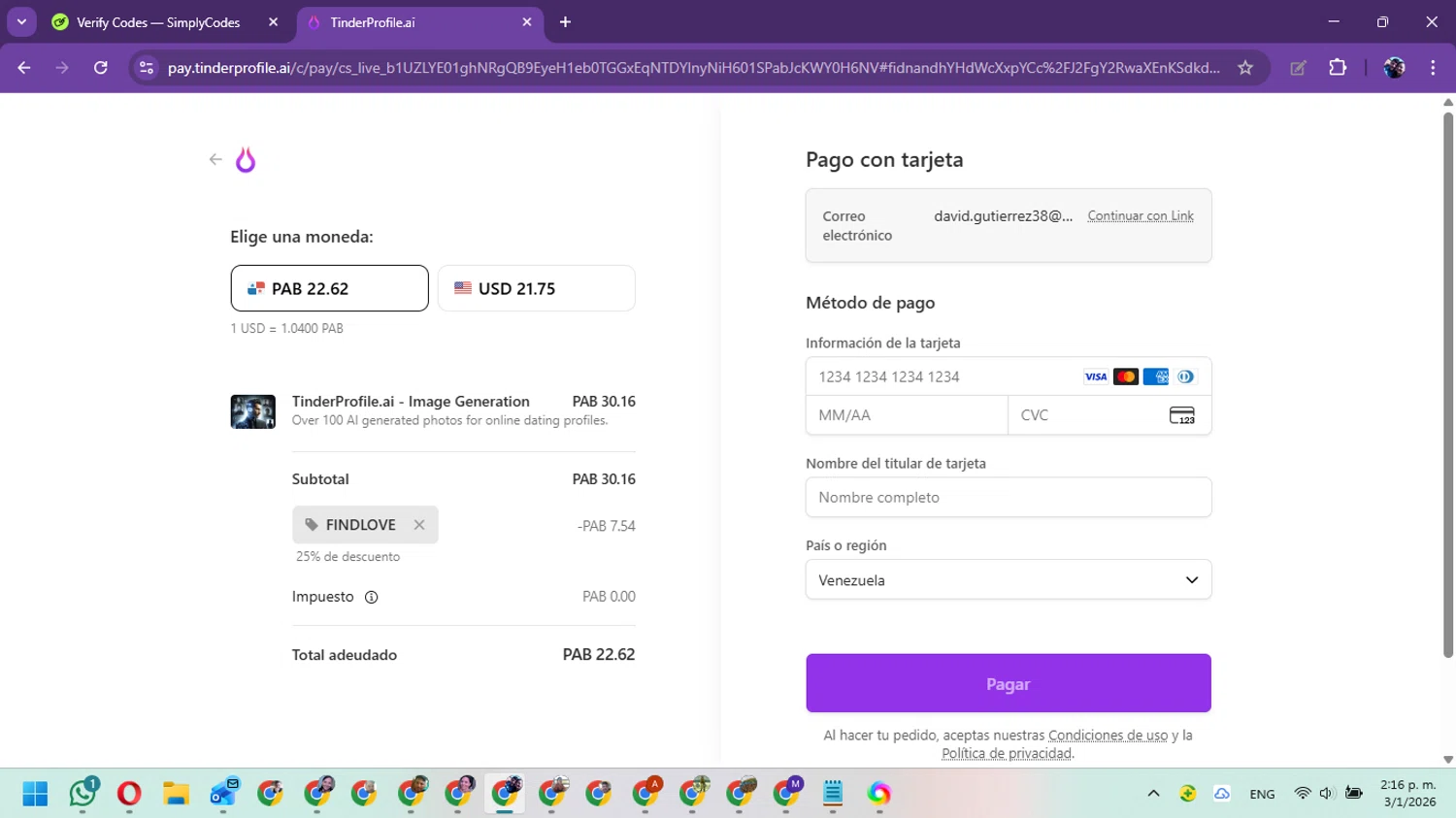Bookmark this page with star icon

click(1245, 68)
